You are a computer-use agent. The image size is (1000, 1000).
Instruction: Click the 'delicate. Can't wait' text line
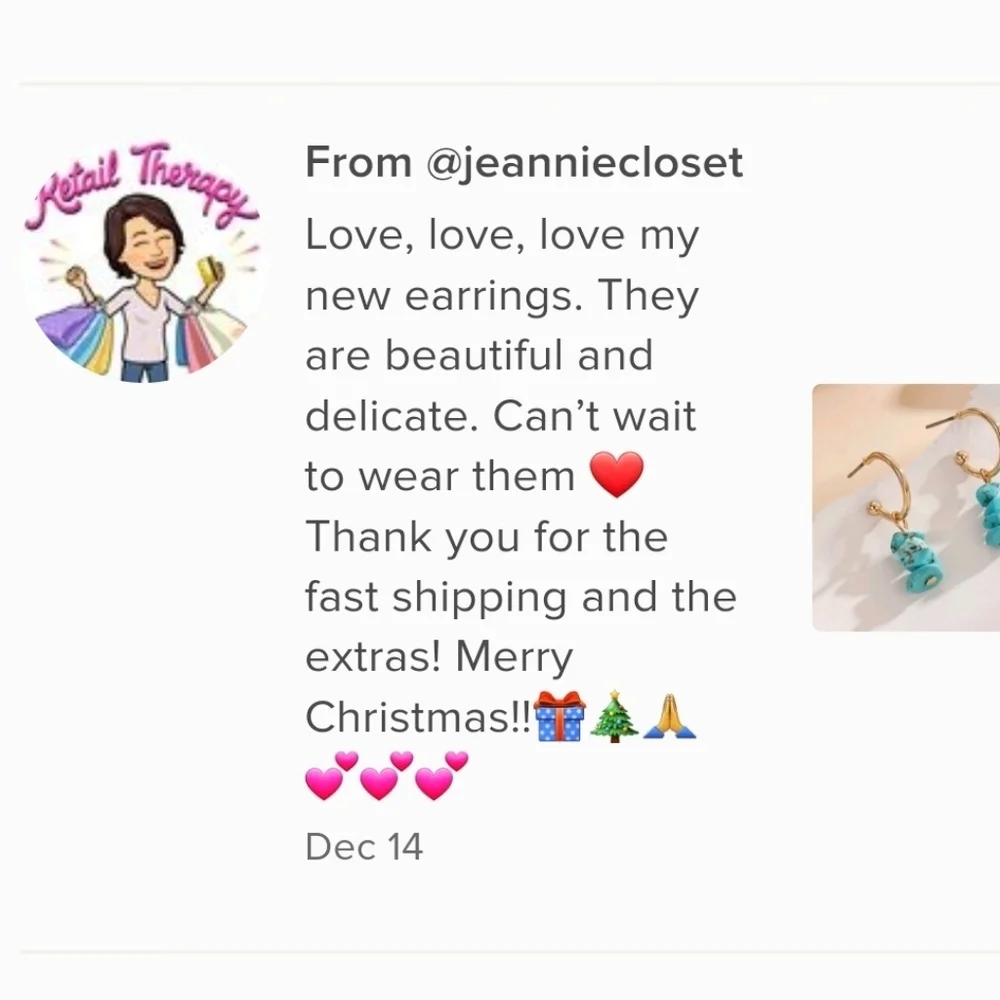501,416
